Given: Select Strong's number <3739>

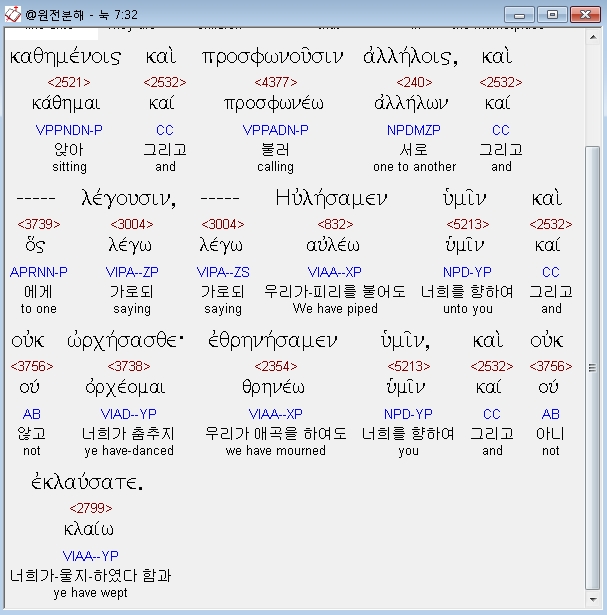Looking at the screenshot, I should pyautogui.click(x=39, y=224).
